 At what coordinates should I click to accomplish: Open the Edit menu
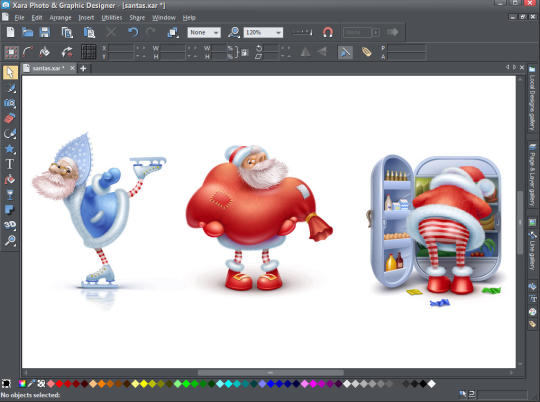tap(37, 18)
